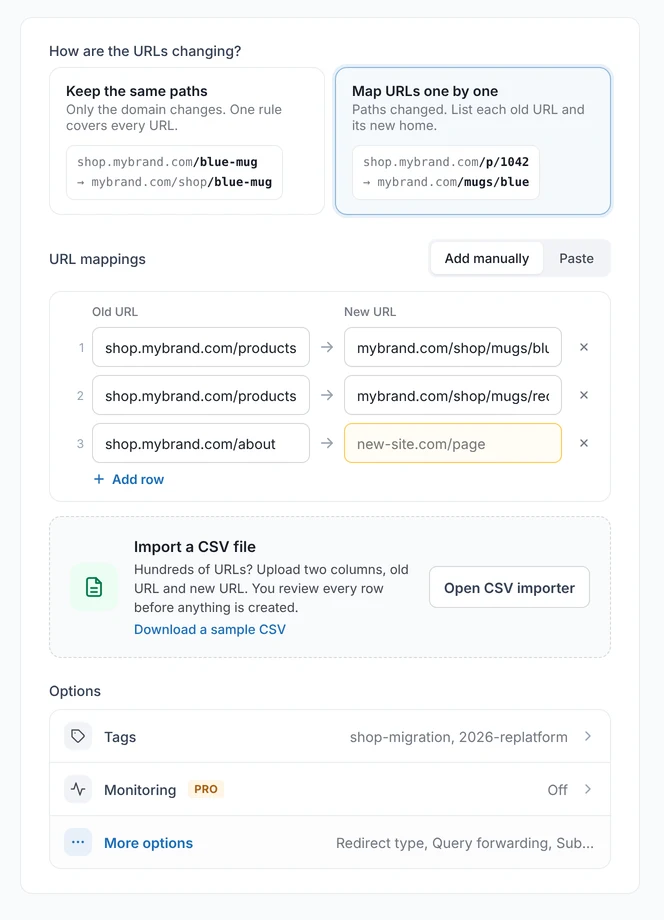Expand the Monitoring option chevron
The height and width of the screenshot is (920, 664).
click(x=588, y=789)
